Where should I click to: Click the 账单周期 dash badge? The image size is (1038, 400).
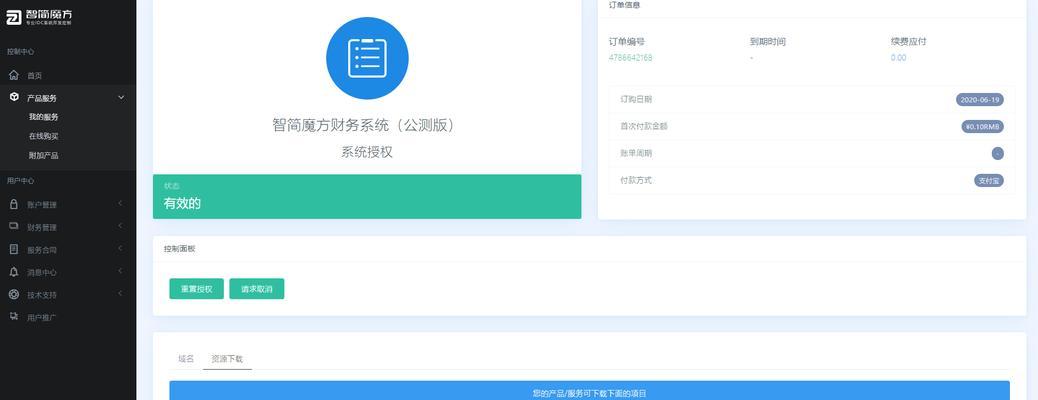click(x=998, y=154)
